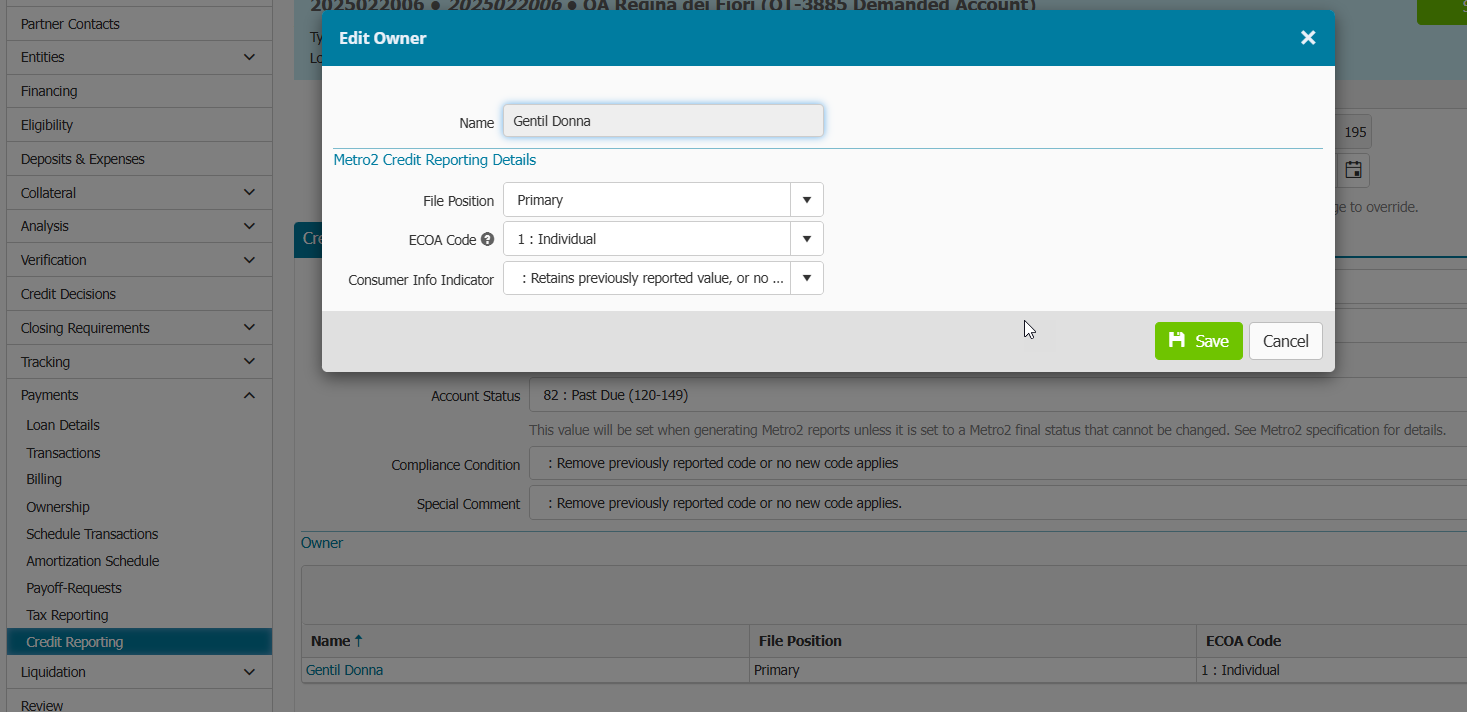Open the calendar date picker icon

pyautogui.click(x=1353, y=170)
